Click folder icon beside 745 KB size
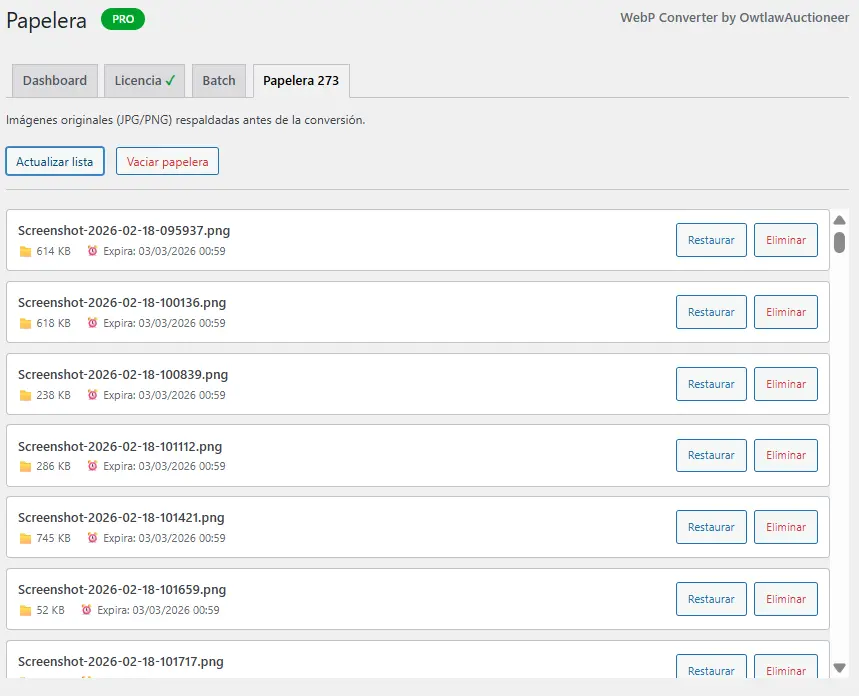This screenshot has width=859, height=696. coord(25,538)
